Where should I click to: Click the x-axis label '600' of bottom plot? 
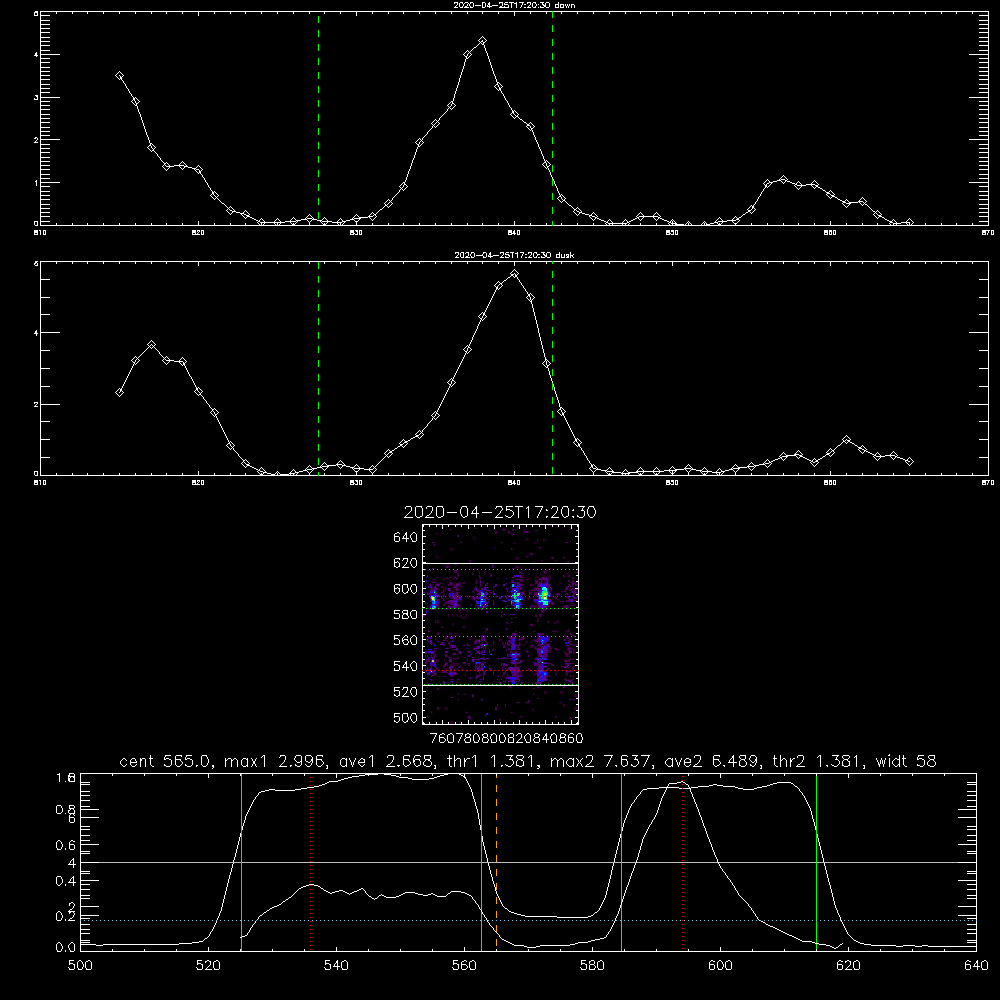point(720,966)
